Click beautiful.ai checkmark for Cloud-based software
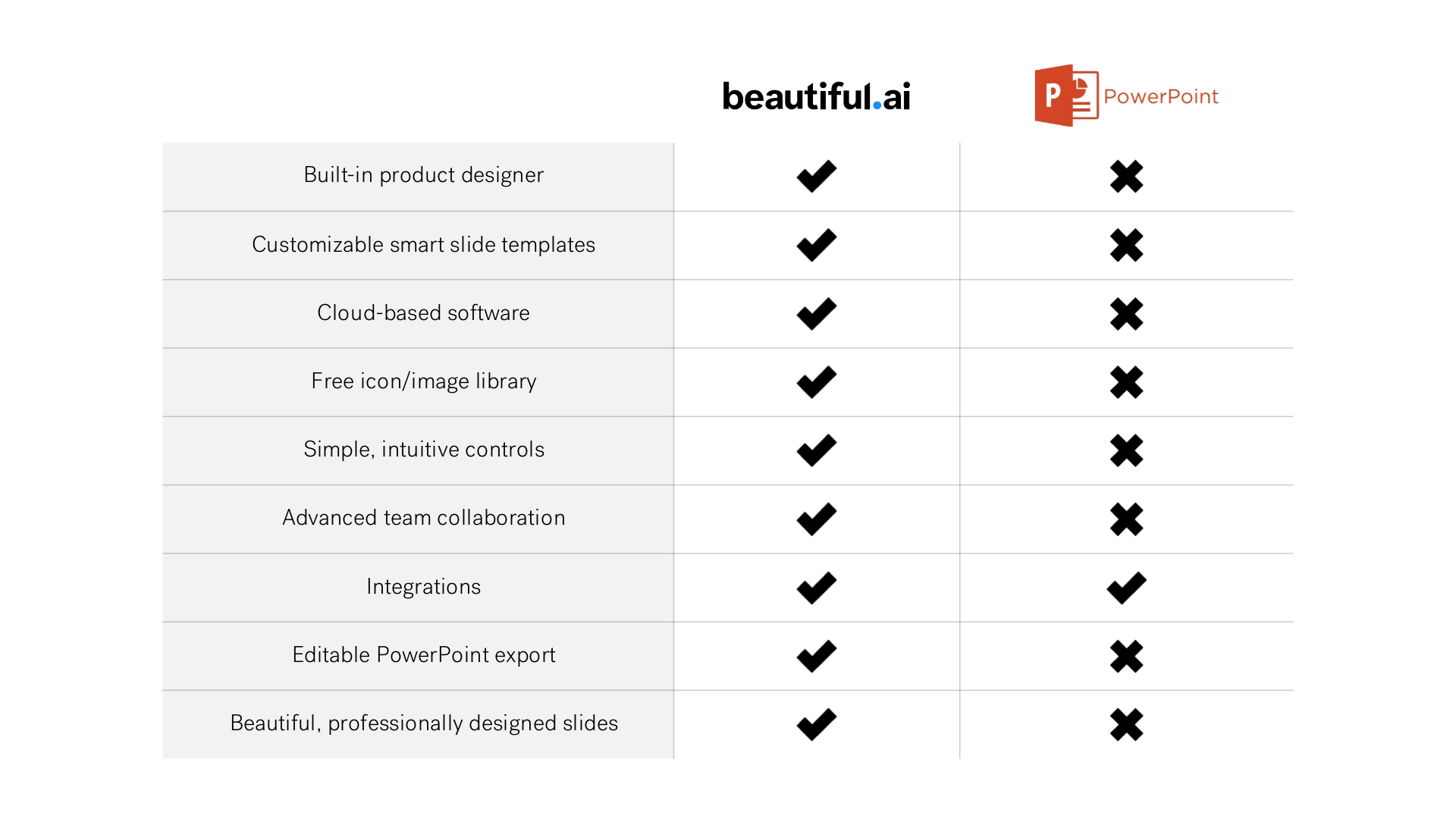Viewport: 1456px width, 819px height. [x=817, y=314]
